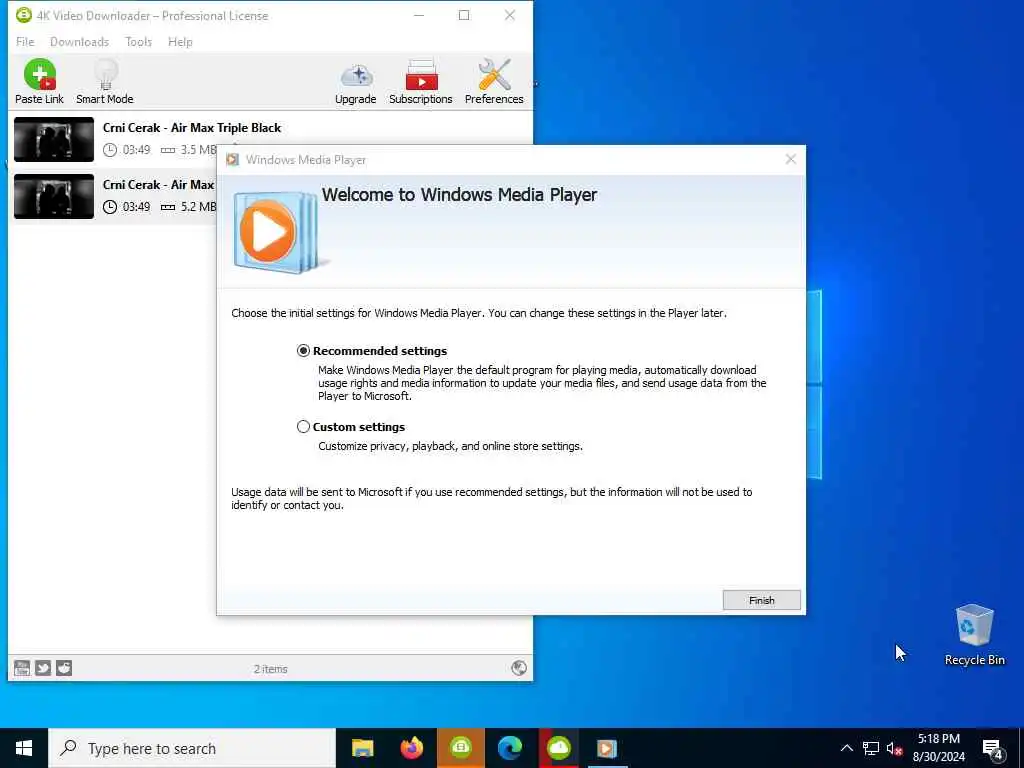Screen dimensions: 1024x768
Task: Open the File menu in 4K Video Downloader
Action: tap(25, 42)
